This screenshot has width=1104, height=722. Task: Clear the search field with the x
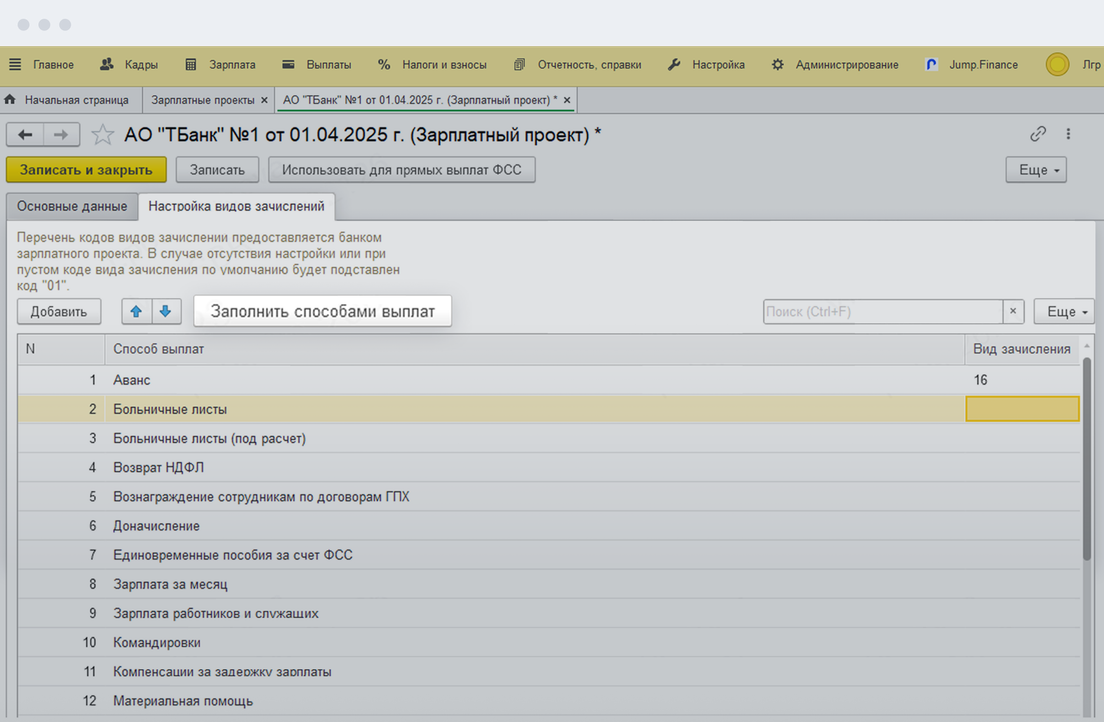(x=1012, y=311)
